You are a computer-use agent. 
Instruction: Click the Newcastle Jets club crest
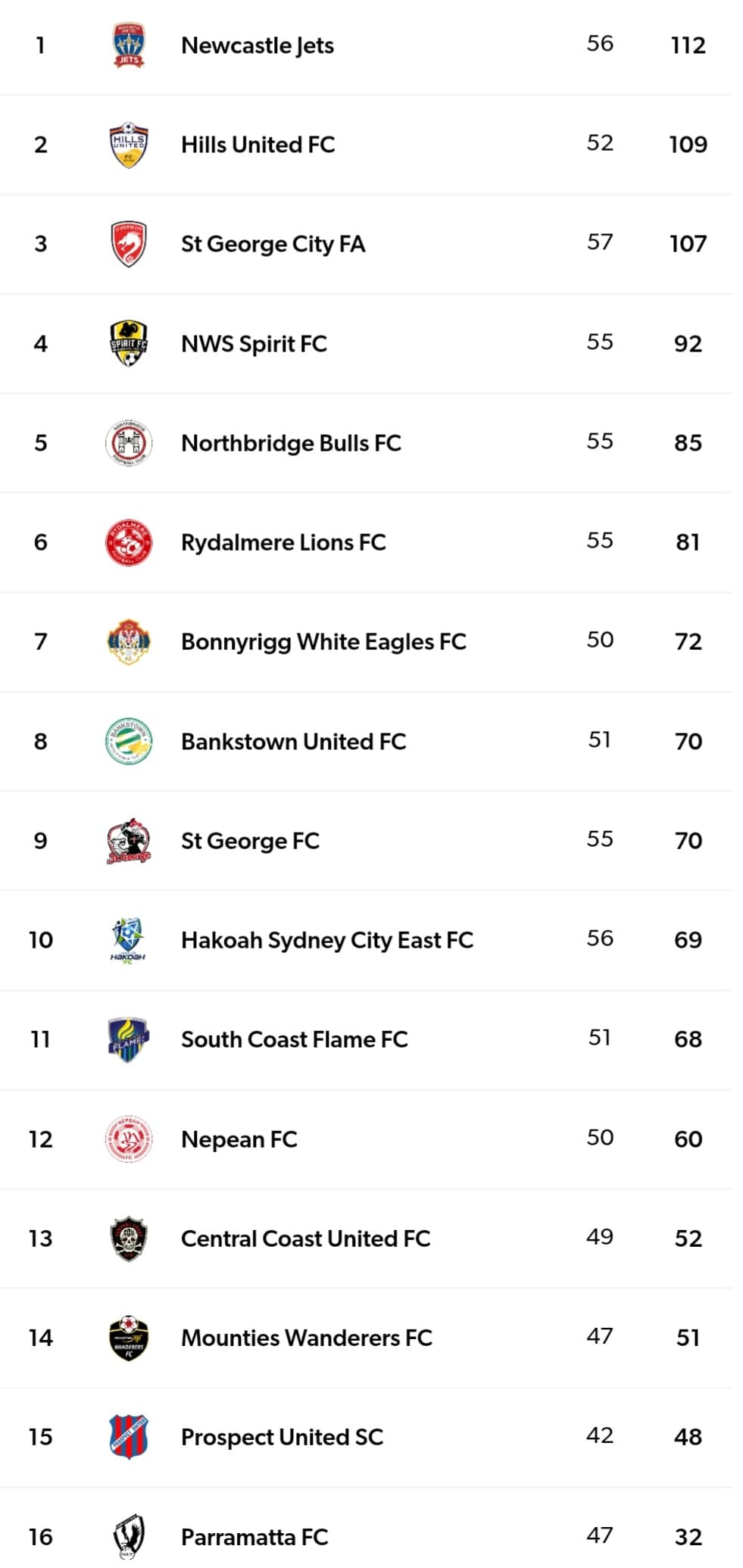129,45
